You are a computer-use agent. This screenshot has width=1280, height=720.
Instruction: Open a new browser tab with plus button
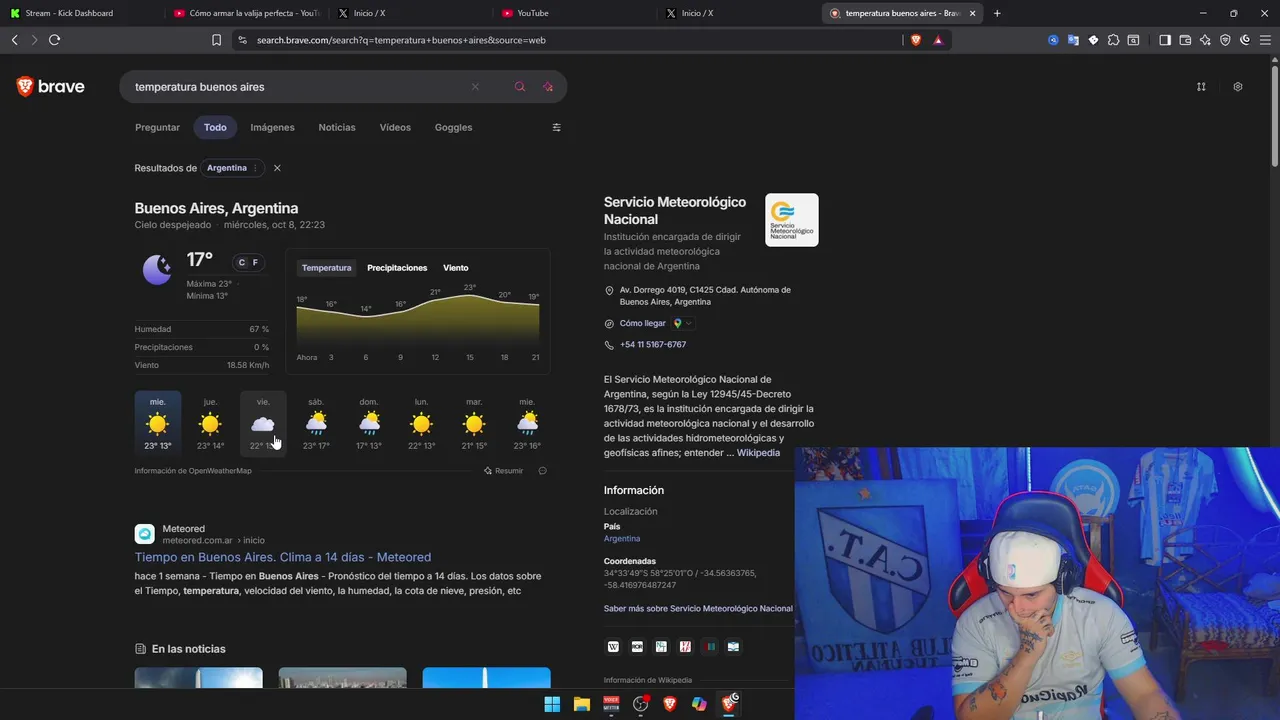pos(997,13)
